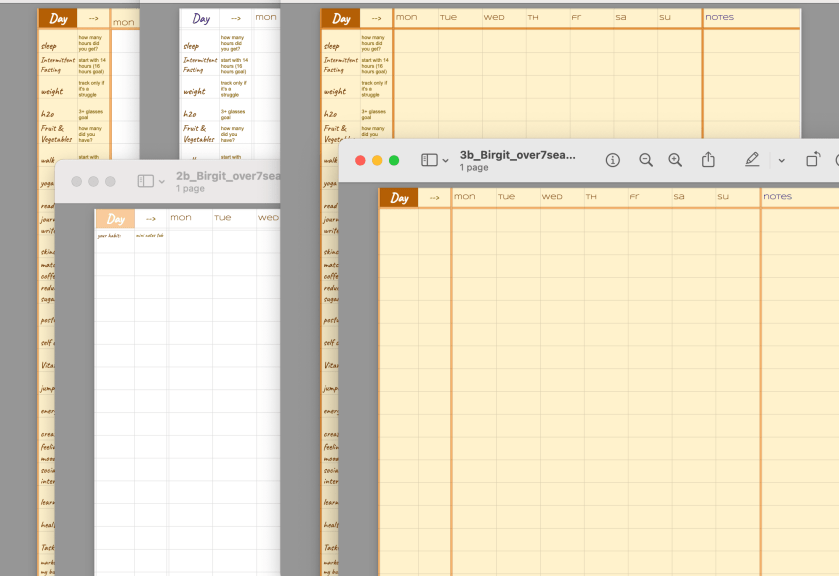839x576 pixels.
Task: Close the 3b_Birgit window with red button
Action: (360, 160)
